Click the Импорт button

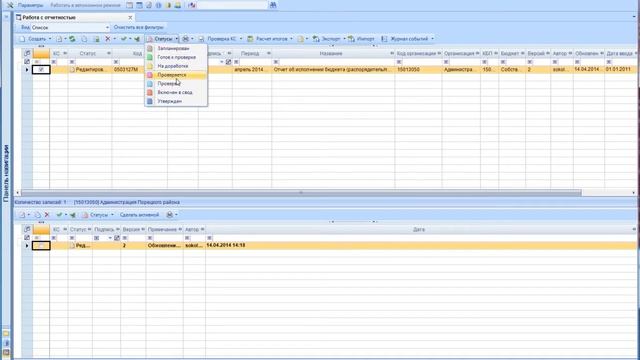point(361,39)
